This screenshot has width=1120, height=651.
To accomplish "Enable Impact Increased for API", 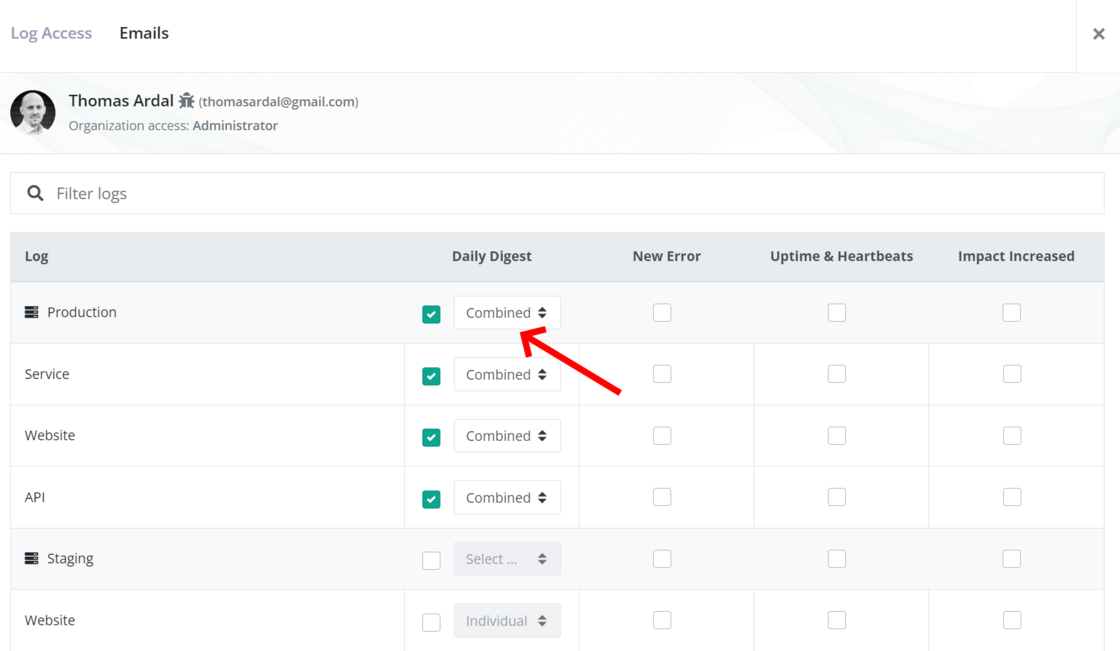I will click(x=1011, y=497).
